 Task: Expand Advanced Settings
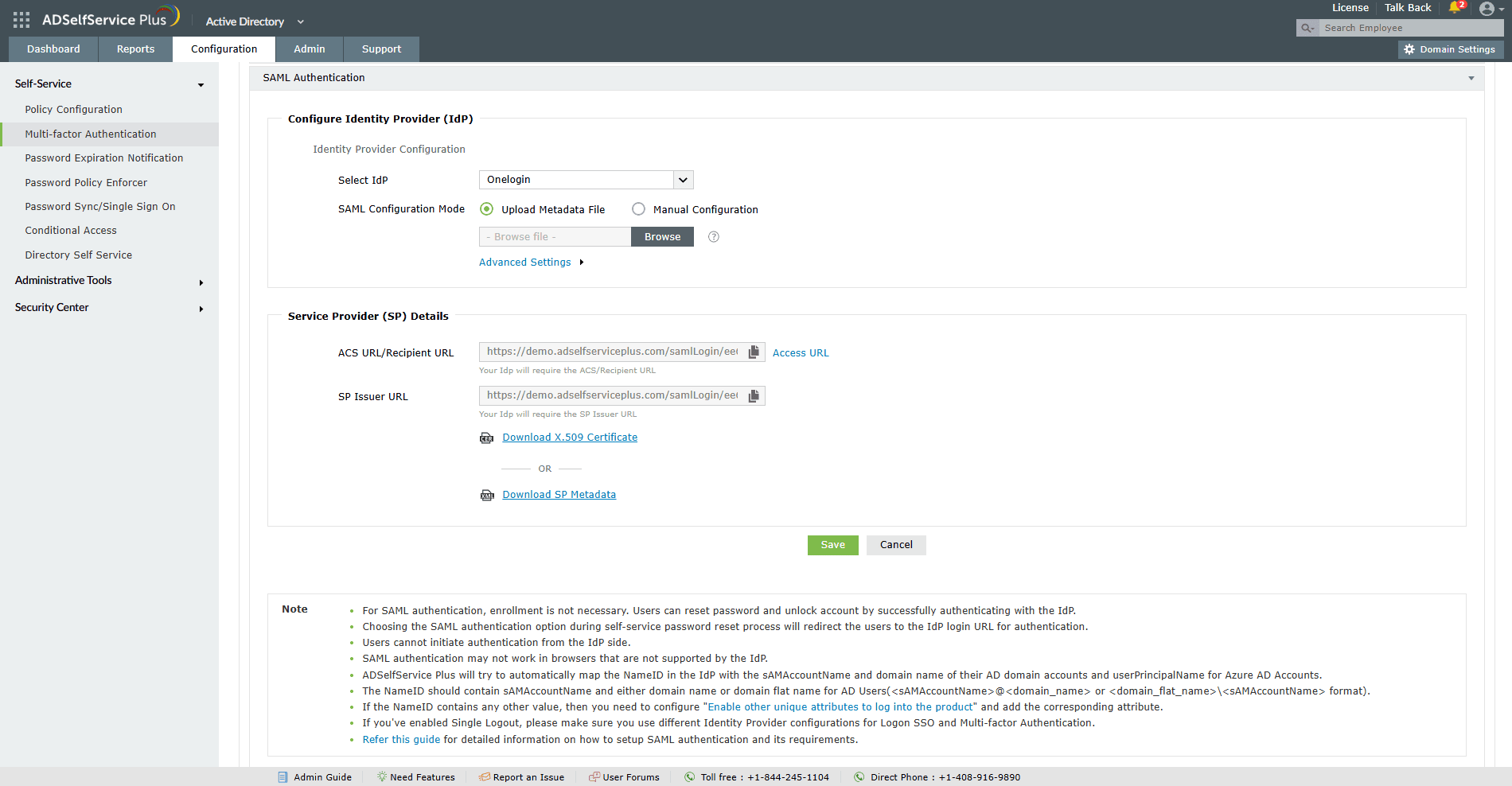[531, 262]
